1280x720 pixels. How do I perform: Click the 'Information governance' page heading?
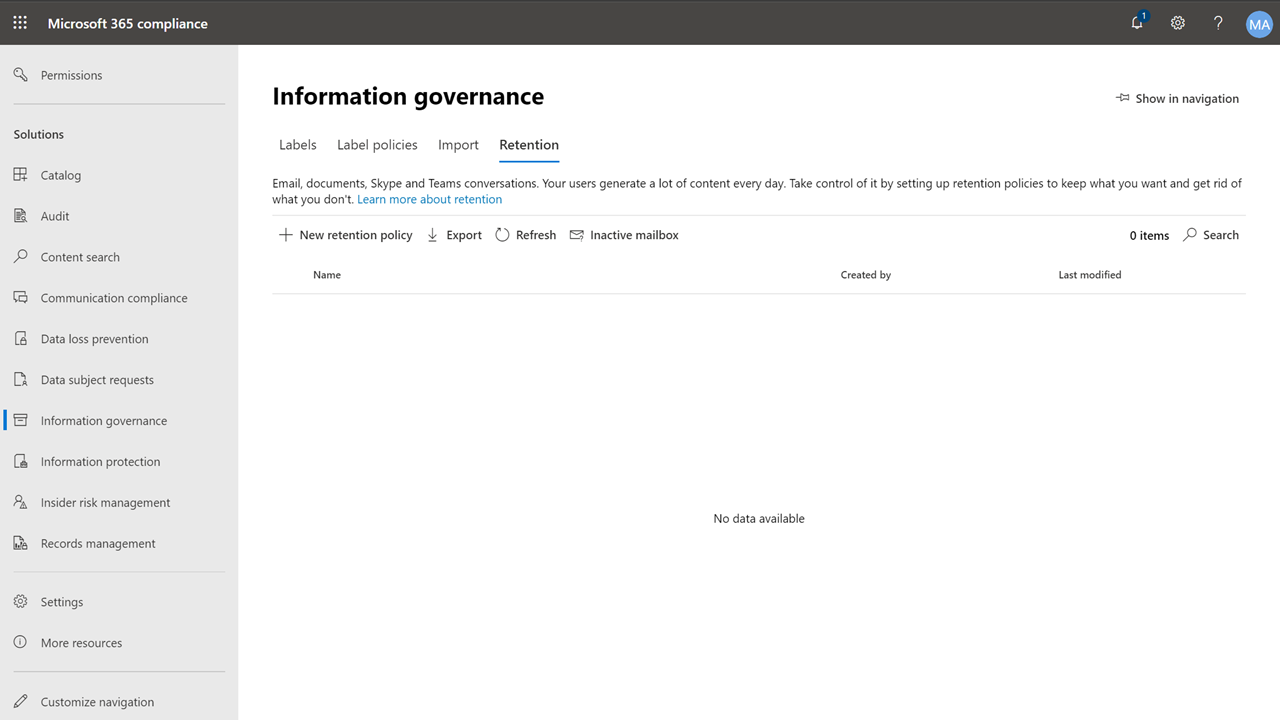[x=408, y=96]
